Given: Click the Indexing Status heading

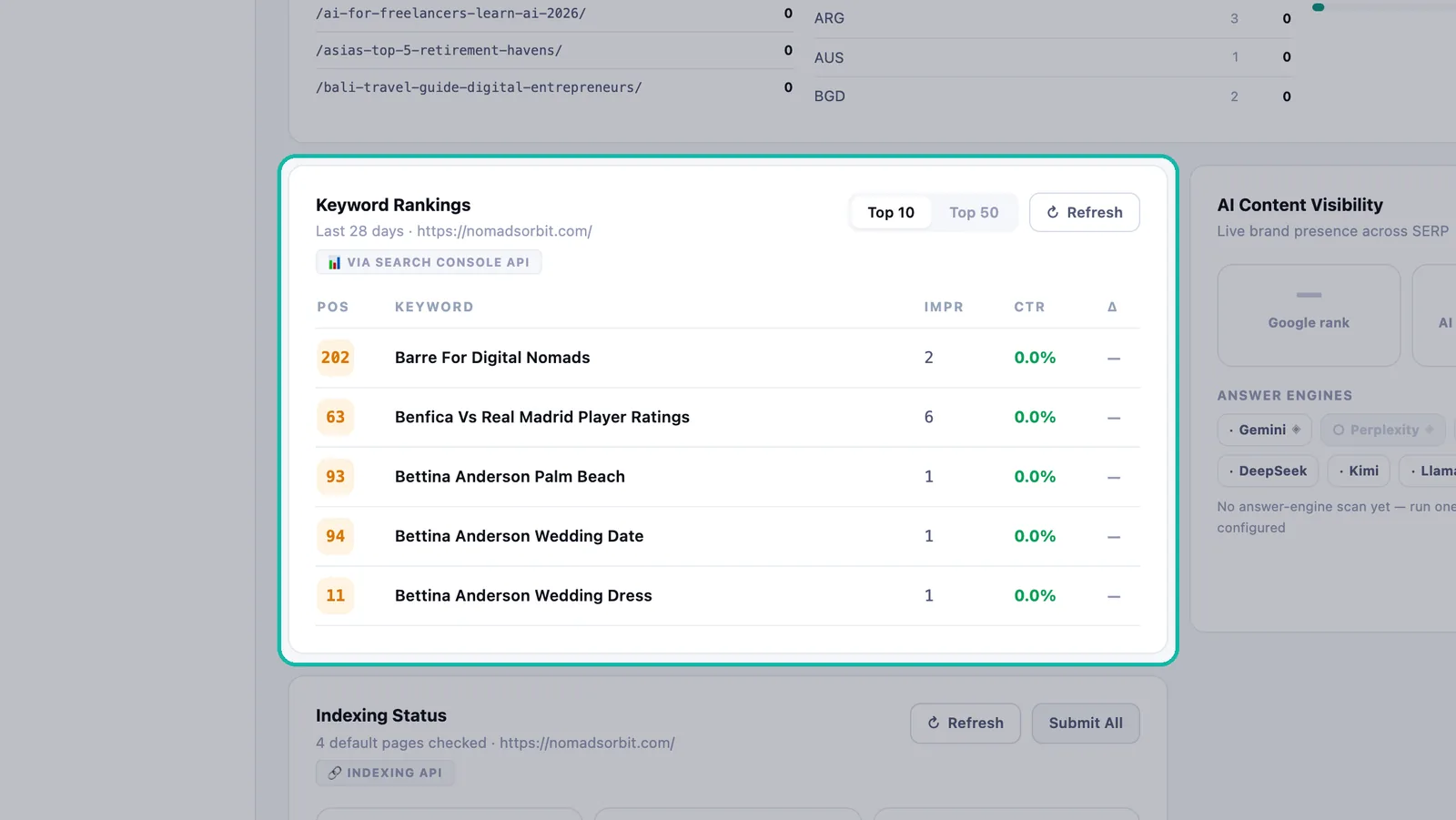Looking at the screenshot, I should tap(381, 715).
